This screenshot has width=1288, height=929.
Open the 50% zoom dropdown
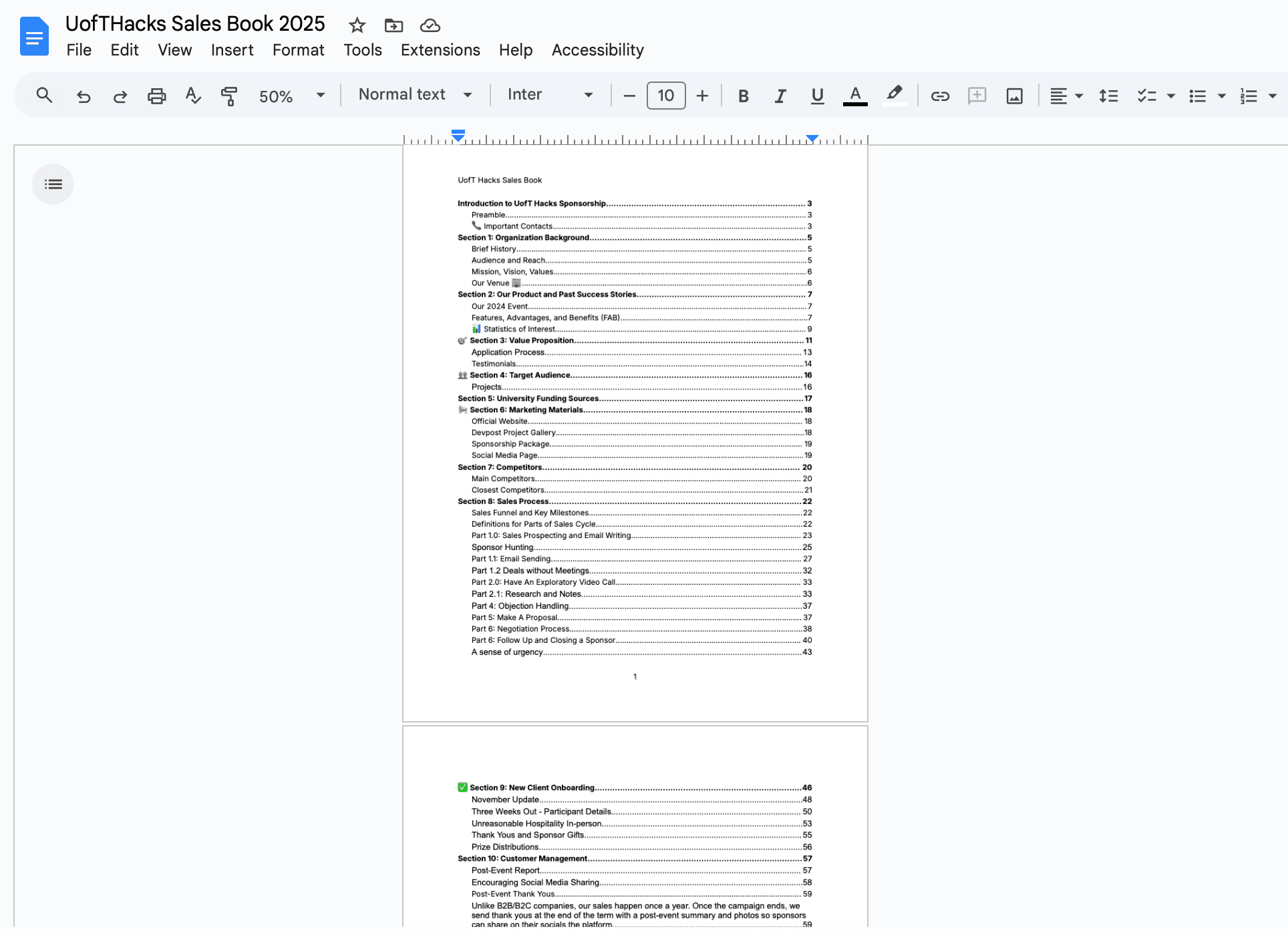291,96
